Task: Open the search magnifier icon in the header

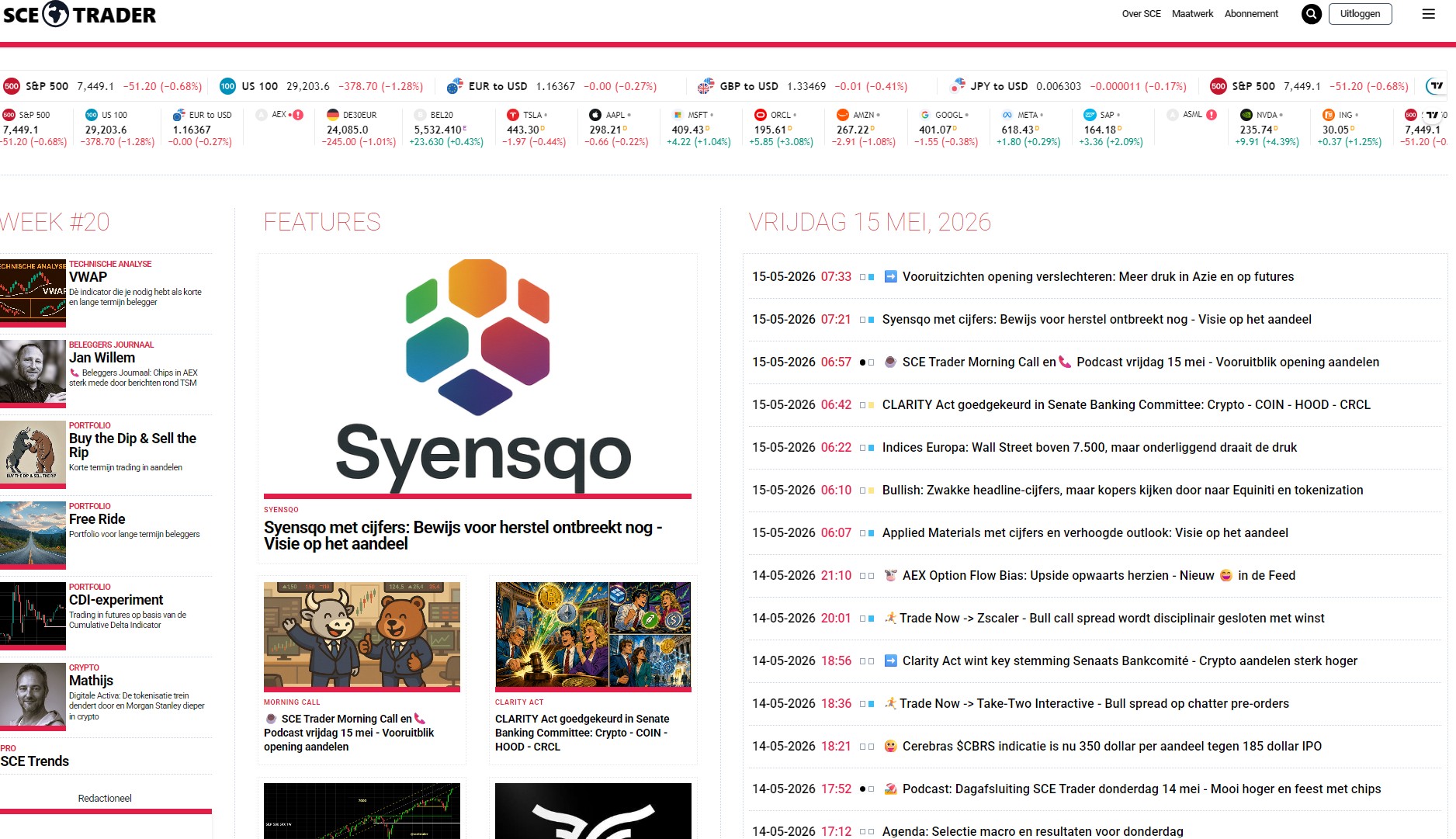Action: [1311, 14]
